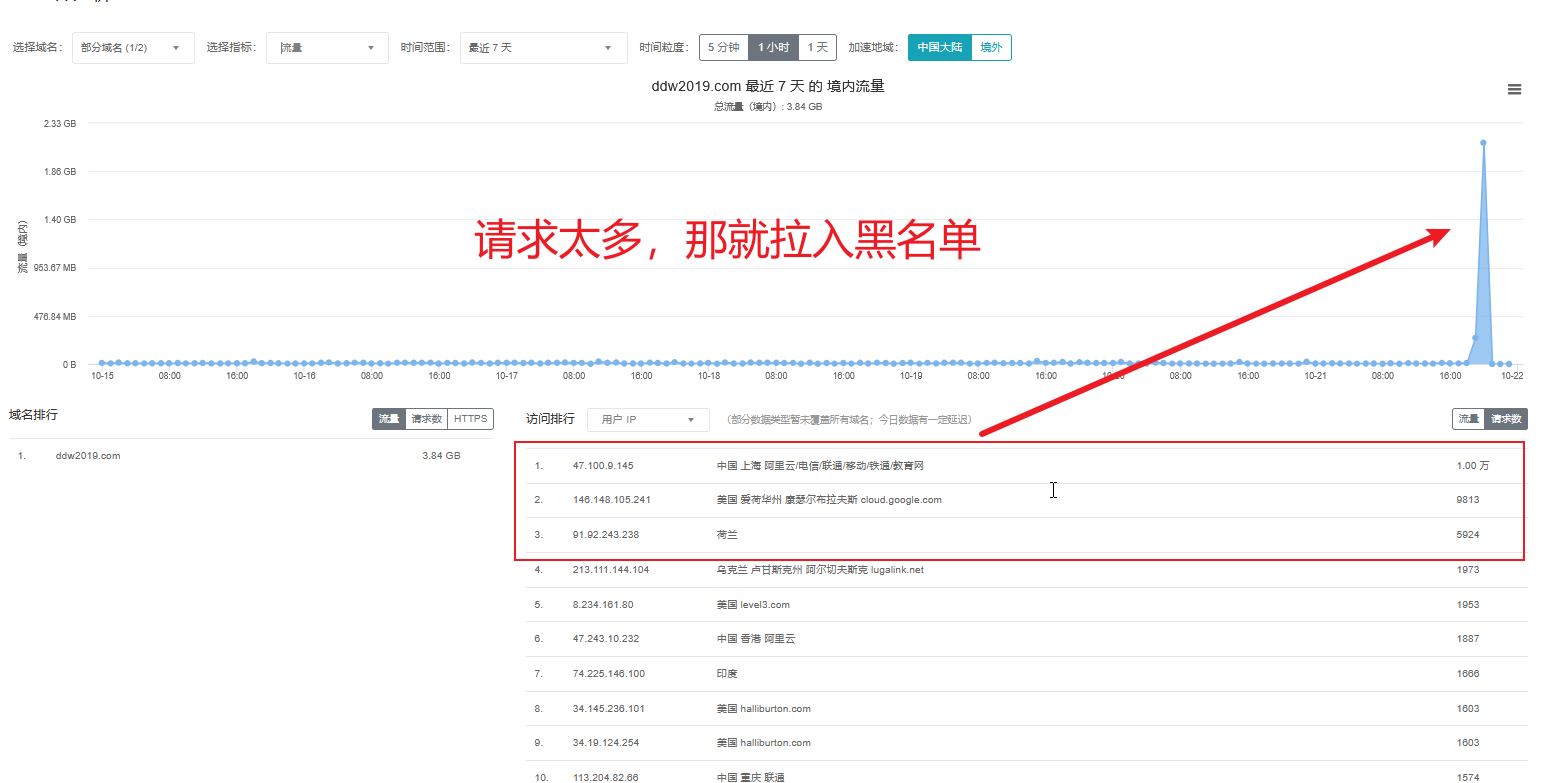
Task: Open the 时间范围 time range dropdown
Action: [x=543, y=48]
